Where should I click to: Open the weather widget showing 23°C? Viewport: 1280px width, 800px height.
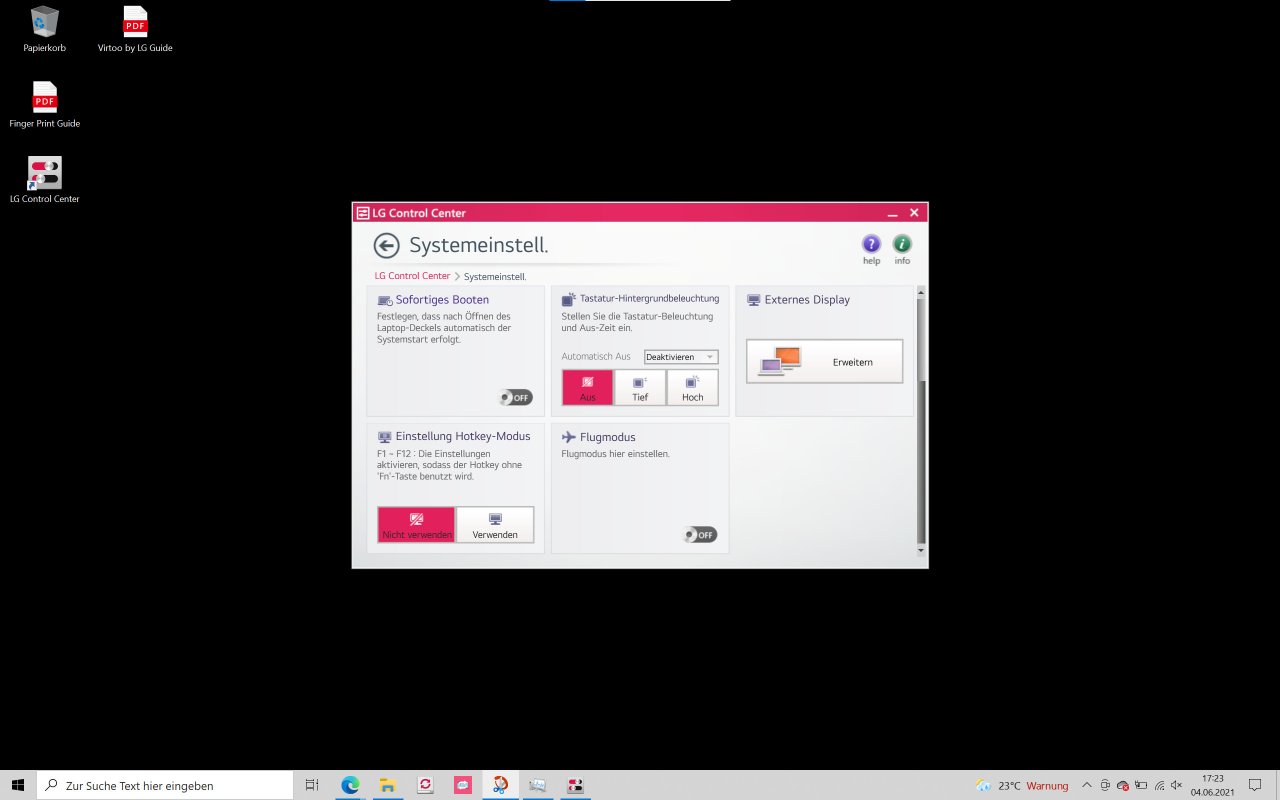[1022, 785]
